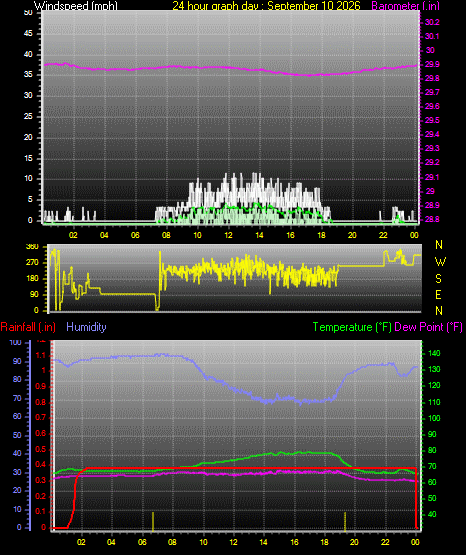Screen dimensions: 466x555
Task: Click the E compass label on wind direction chart
Action: pyautogui.click(x=438, y=294)
